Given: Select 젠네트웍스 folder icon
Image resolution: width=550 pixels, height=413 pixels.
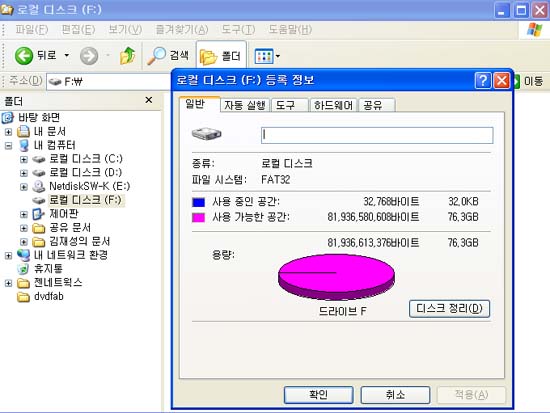Looking at the screenshot, I should (24, 283).
